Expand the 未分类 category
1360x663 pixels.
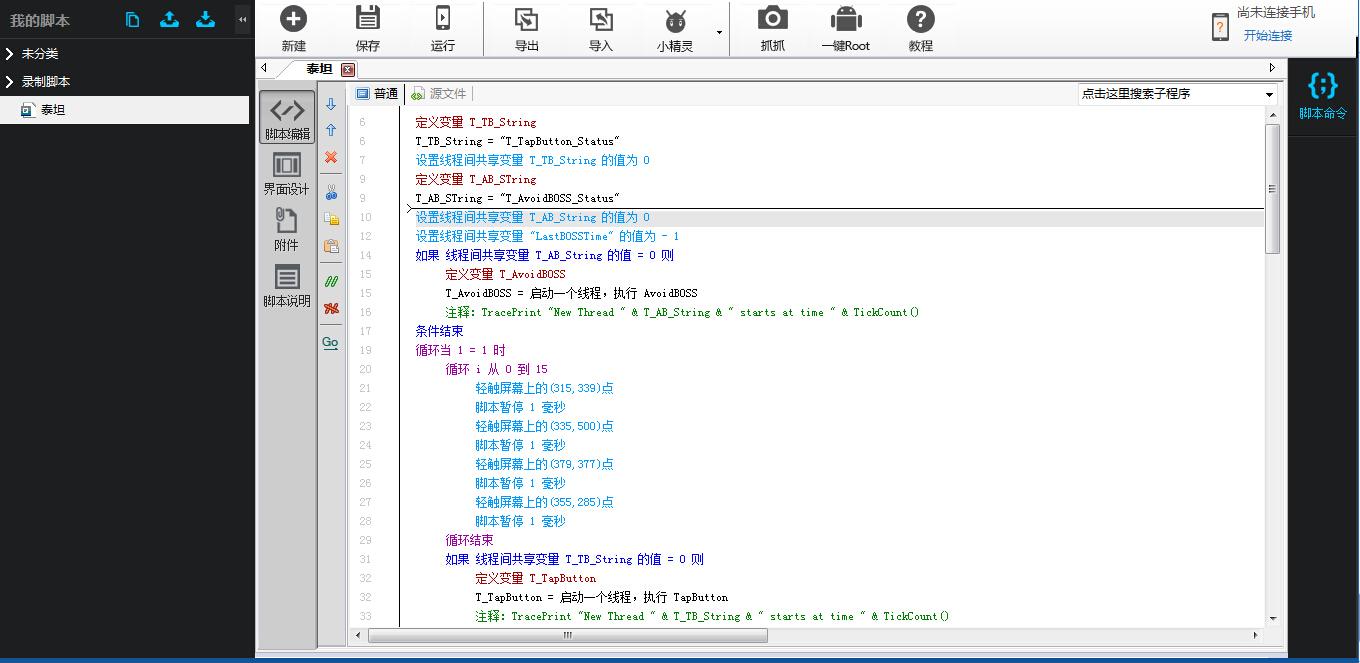point(9,54)
